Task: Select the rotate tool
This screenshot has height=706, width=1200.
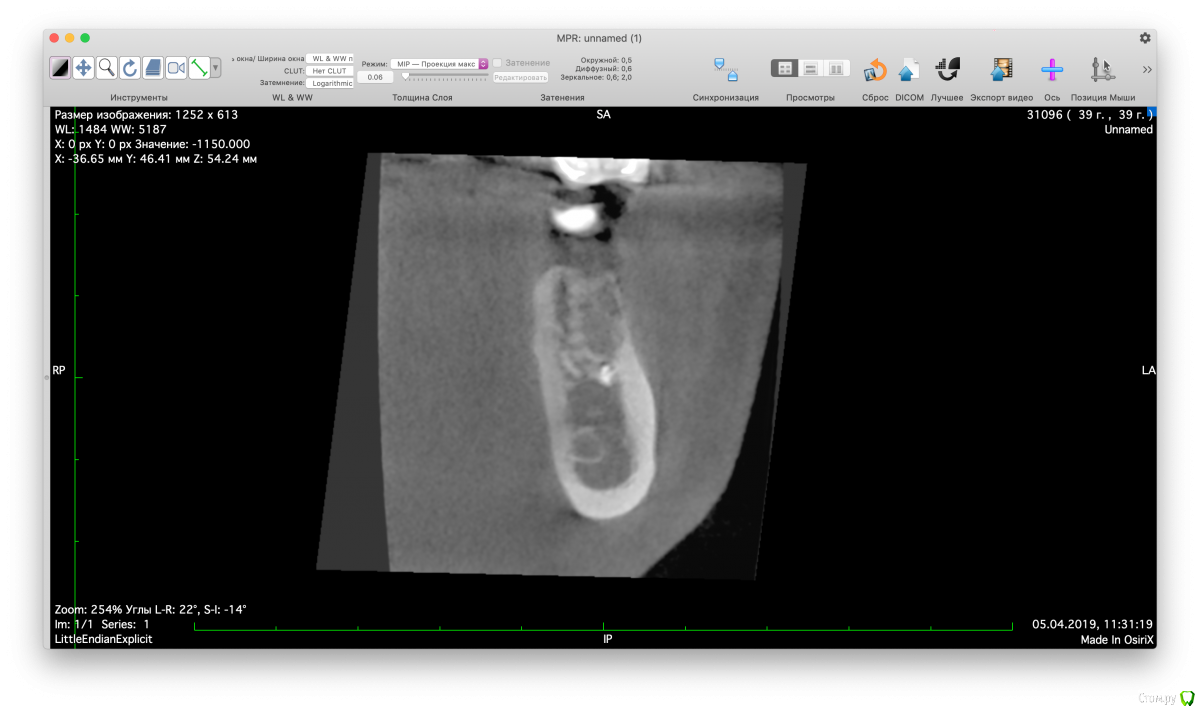Action: click(129, 68)
